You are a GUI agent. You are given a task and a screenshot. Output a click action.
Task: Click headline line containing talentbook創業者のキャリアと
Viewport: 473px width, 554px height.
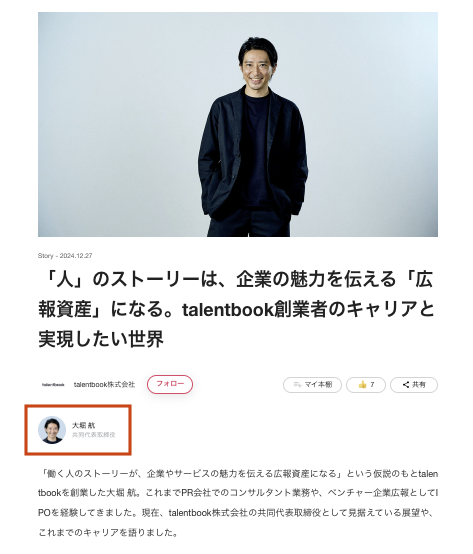[x=236, y=309]
